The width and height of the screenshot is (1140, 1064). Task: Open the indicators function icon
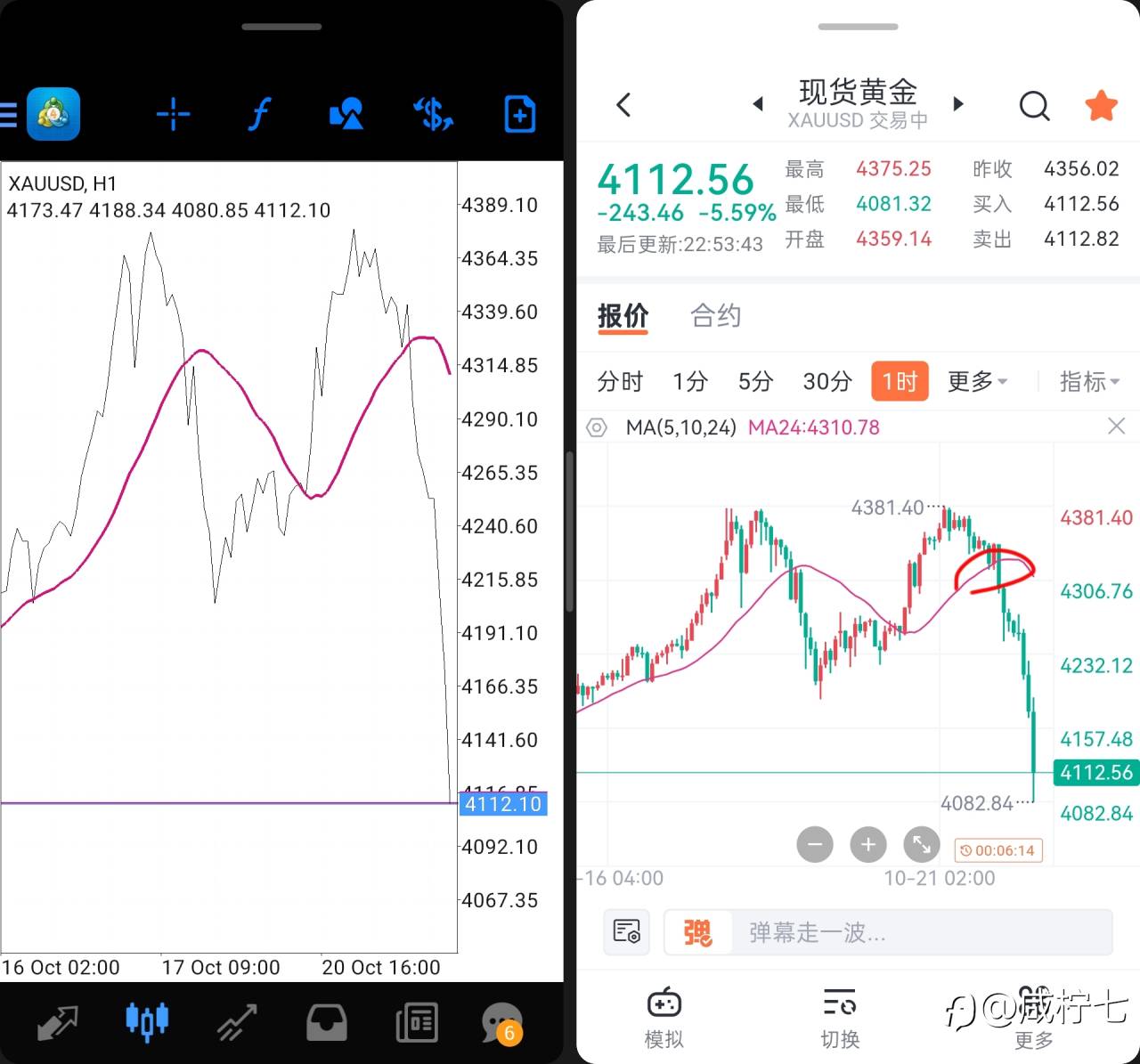(x=259, y=115)
